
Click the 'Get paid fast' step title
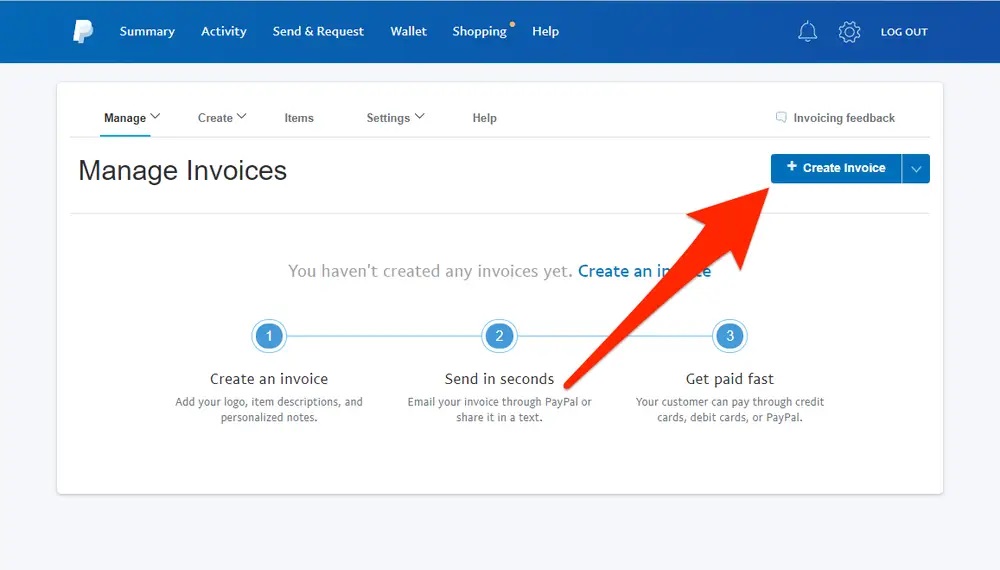[x=730, y=379]
